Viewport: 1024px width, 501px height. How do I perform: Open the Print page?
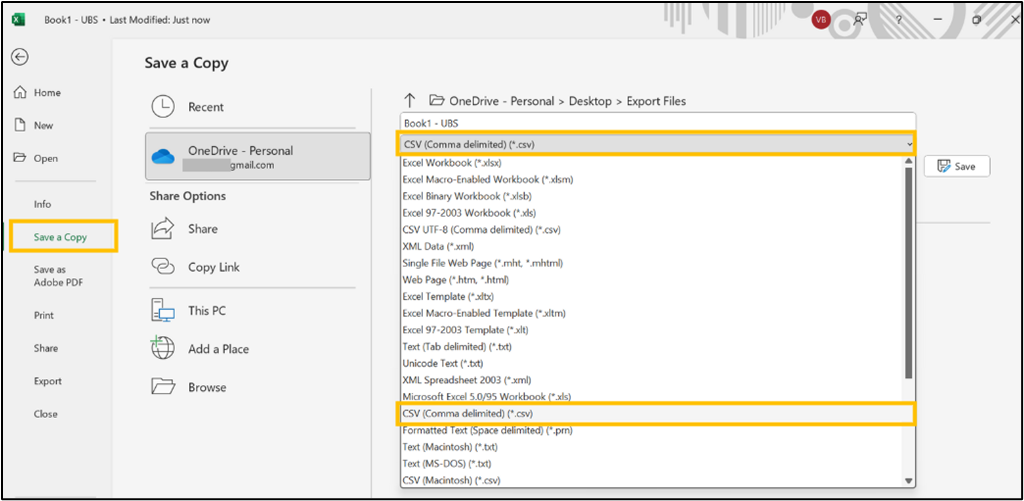pos(44,315)
